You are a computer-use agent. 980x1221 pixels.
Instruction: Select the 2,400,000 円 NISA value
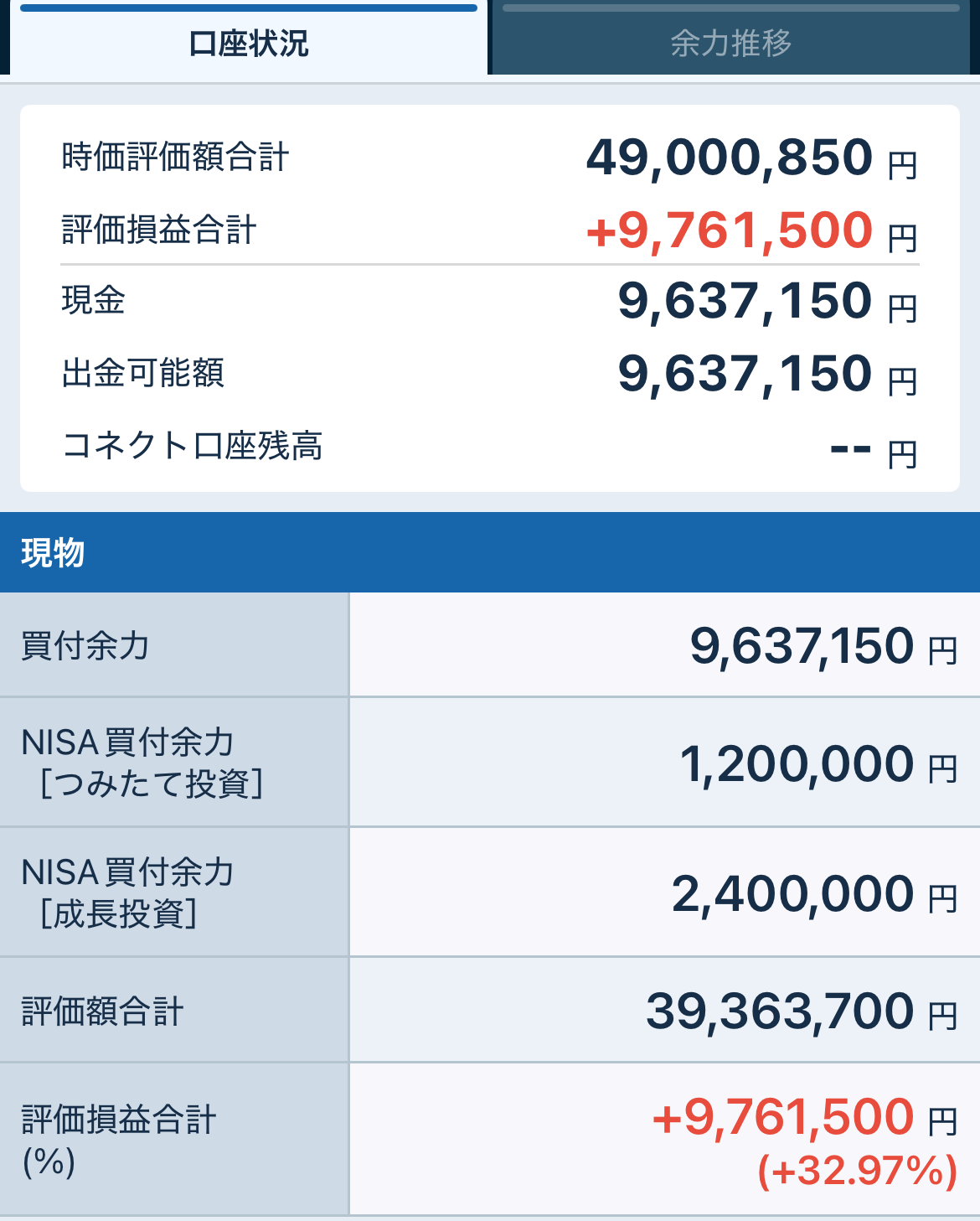792,894
